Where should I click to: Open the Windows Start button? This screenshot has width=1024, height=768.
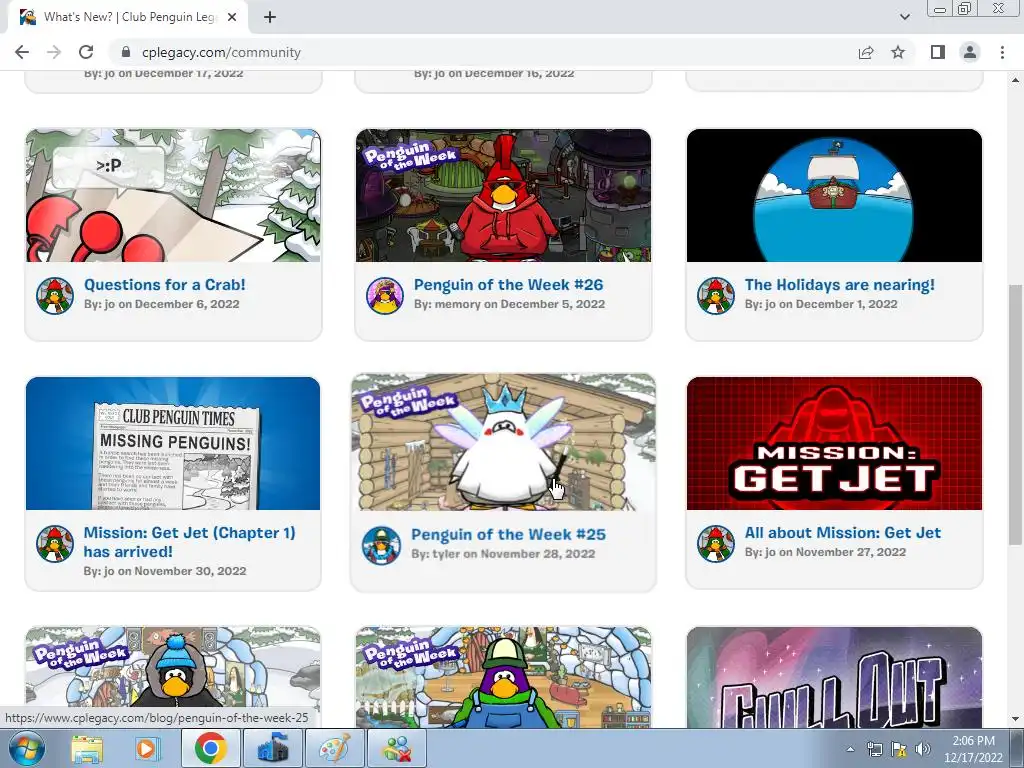click(x=26, y=748)
